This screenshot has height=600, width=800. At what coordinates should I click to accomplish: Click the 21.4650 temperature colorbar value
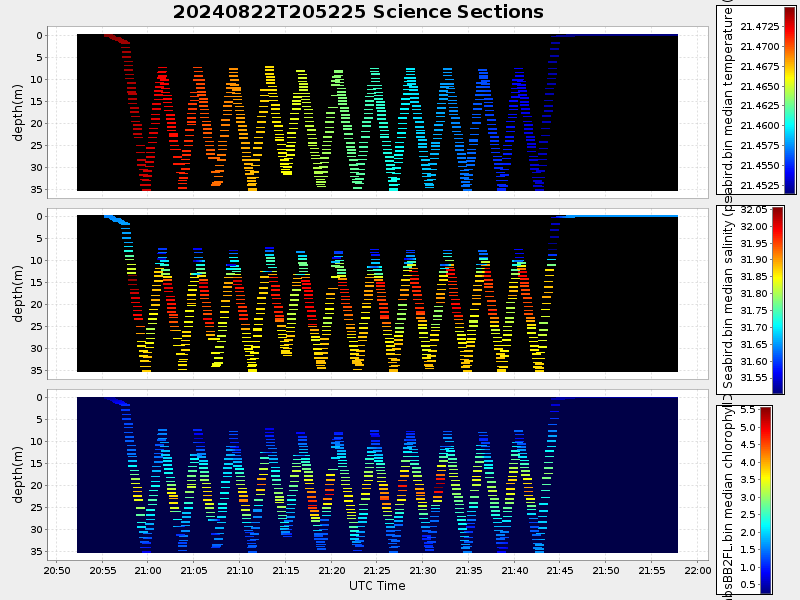coord(760,86)
